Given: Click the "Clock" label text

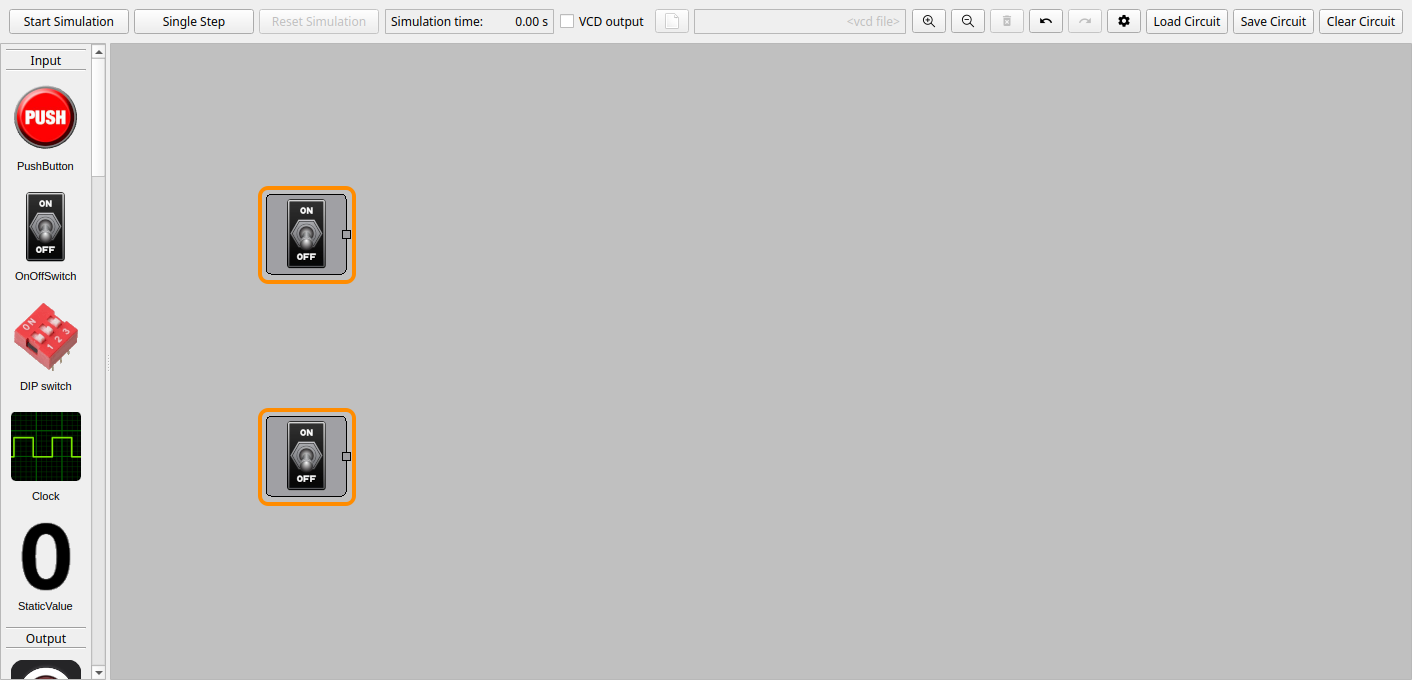Looking at the screenshot, I should point(45,496).
